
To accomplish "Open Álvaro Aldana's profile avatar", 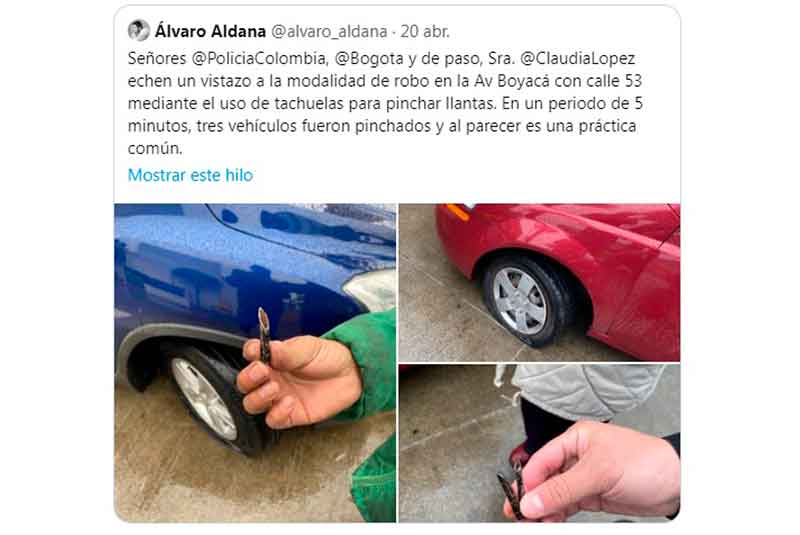I will (x=138, y=31).
